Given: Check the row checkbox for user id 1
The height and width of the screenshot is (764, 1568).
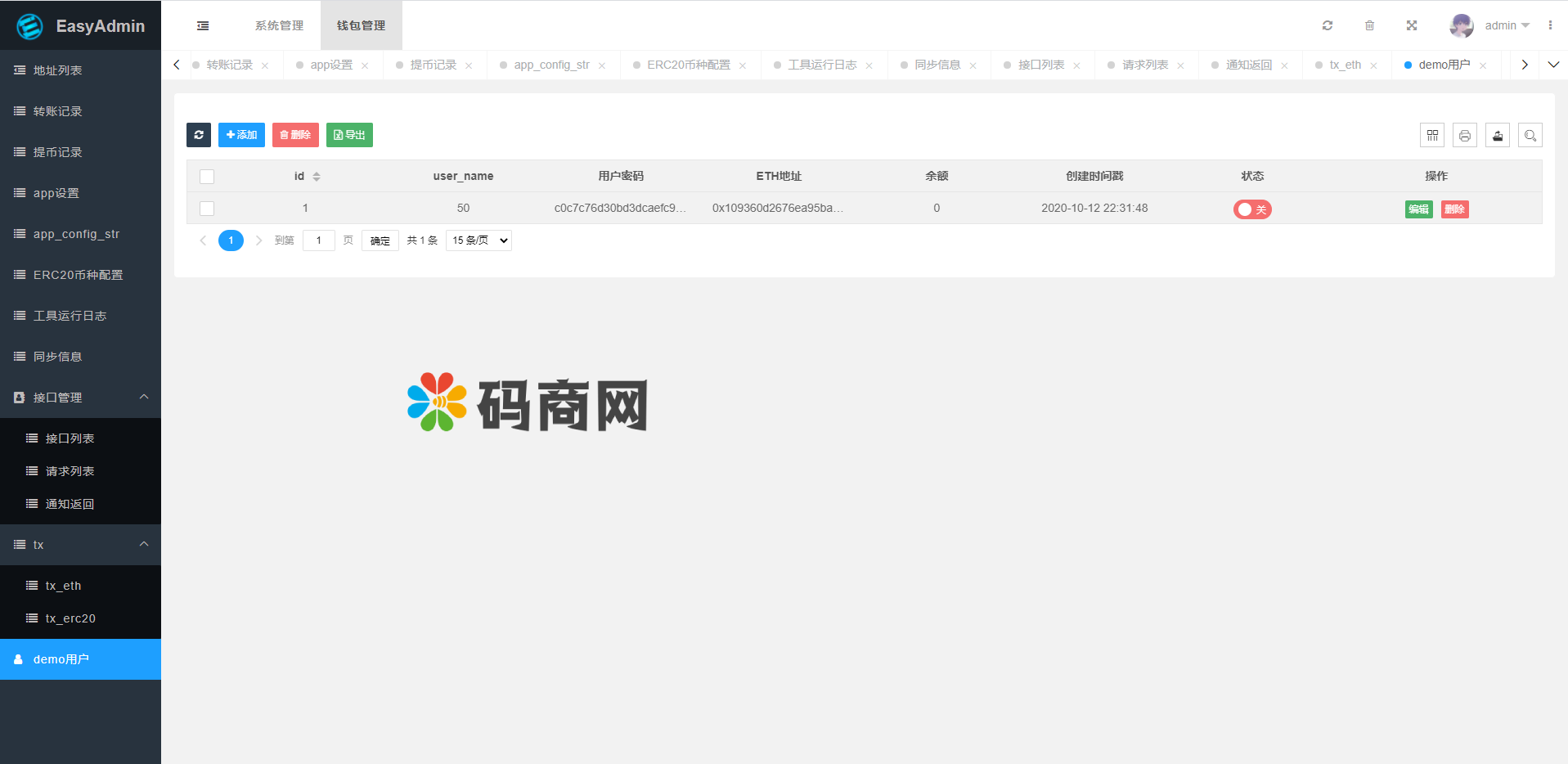Looking at the screenshot, I should pyautogui.click(x=207, y=209).
